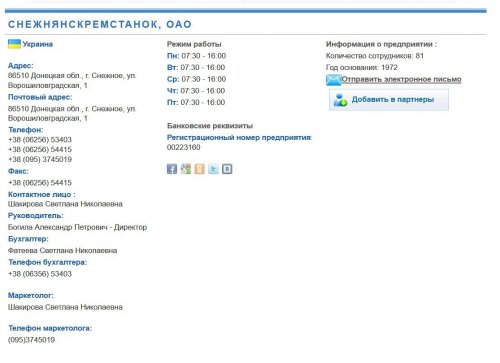Image resolution: width=500 pixels, height=363 pixels.
Task: Share through the VKontakte icon
Action: [227, 169]
